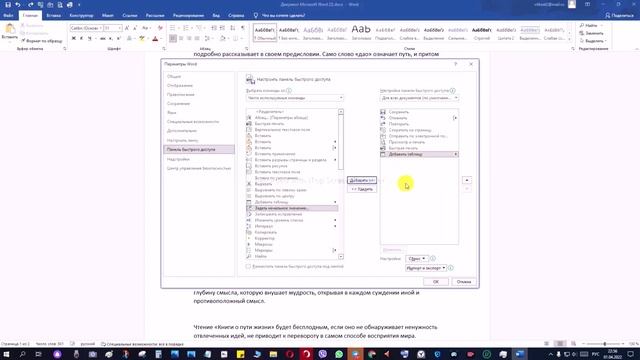Select 'Просмотр и печать' in the right list
Viewport: 640px width, 360px height.
click(419, 142)
